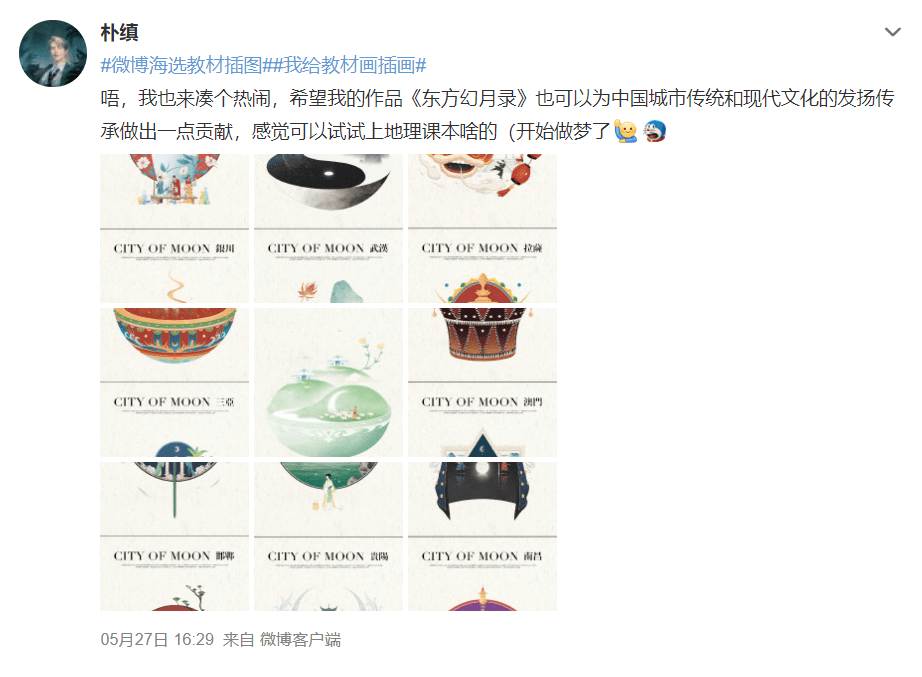
Task: Open the #微博海选教材插图# hashtag topic
Action: (x=181, y=65)
